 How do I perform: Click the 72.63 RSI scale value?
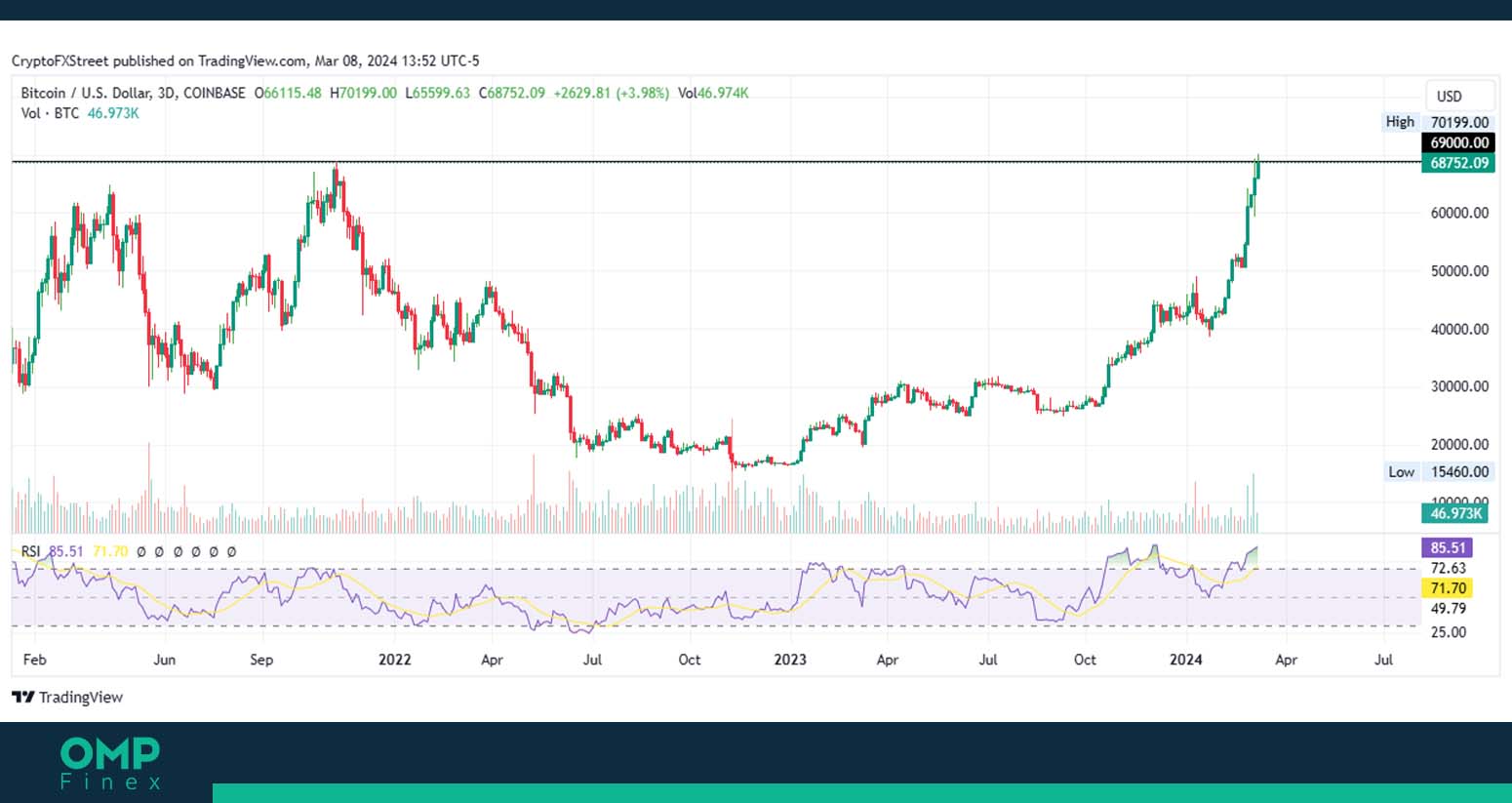(1448, 568)
